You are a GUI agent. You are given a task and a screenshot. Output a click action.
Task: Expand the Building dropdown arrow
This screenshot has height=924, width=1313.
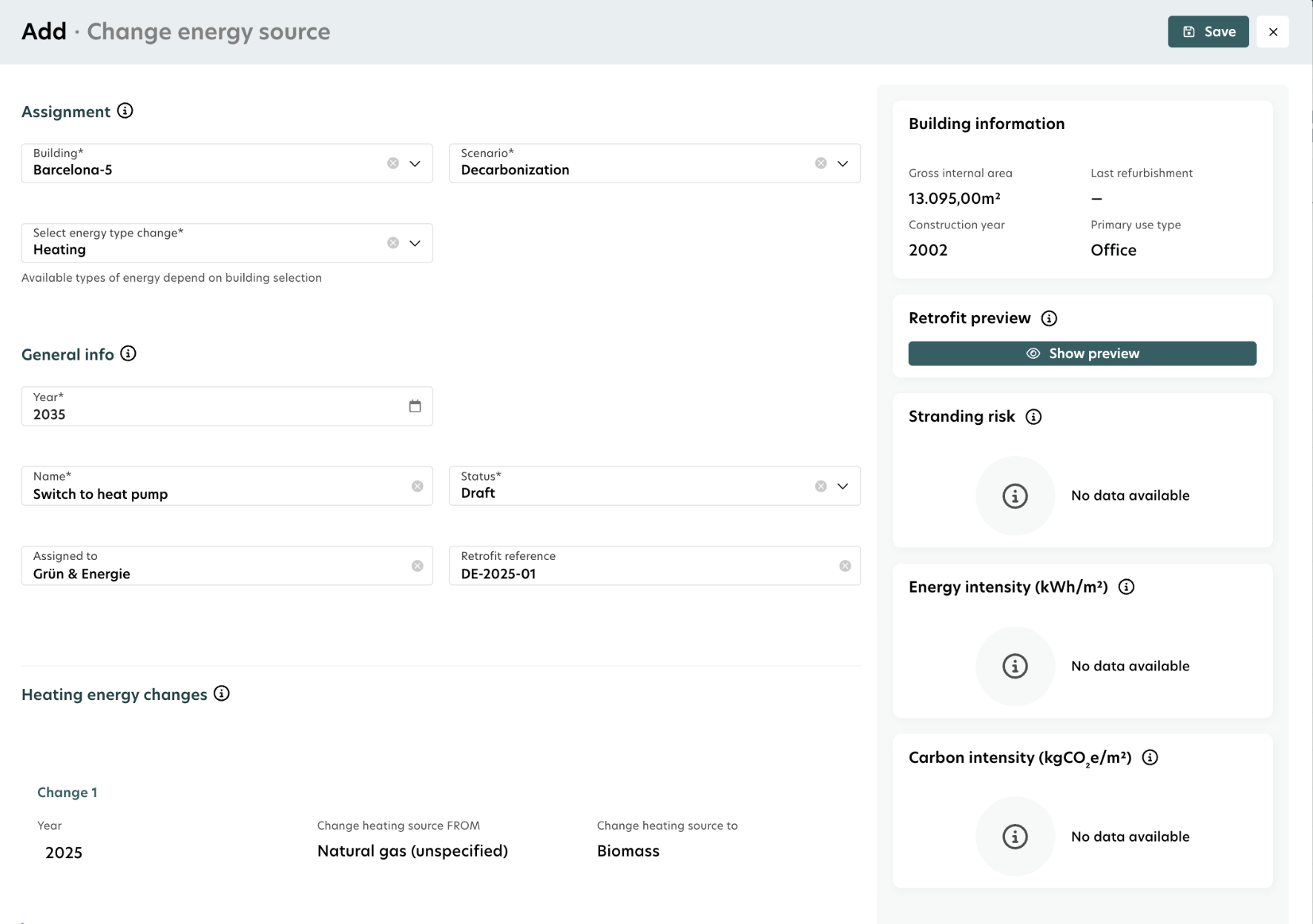pos(415,163)
